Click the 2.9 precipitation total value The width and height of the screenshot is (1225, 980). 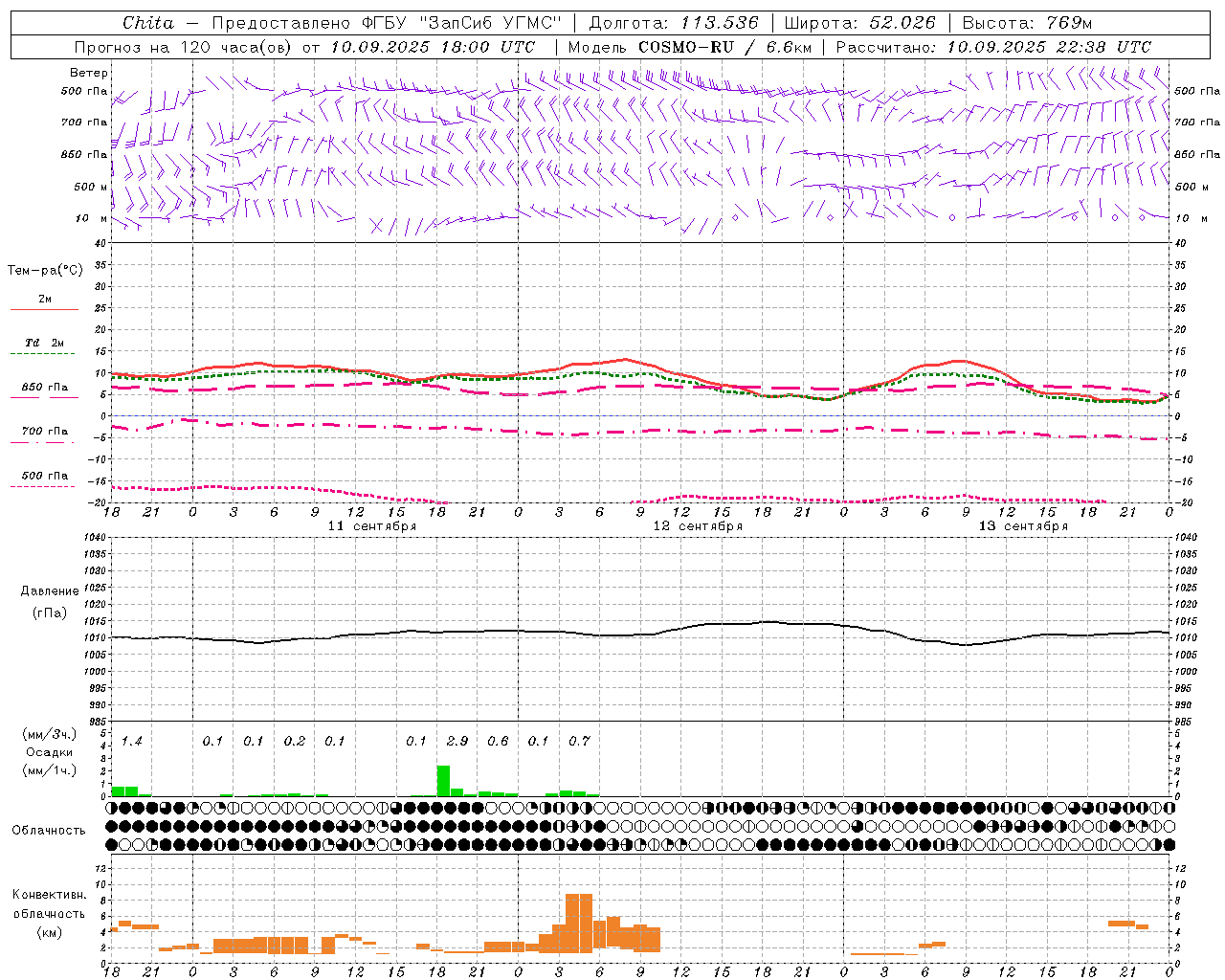point(457,741)
